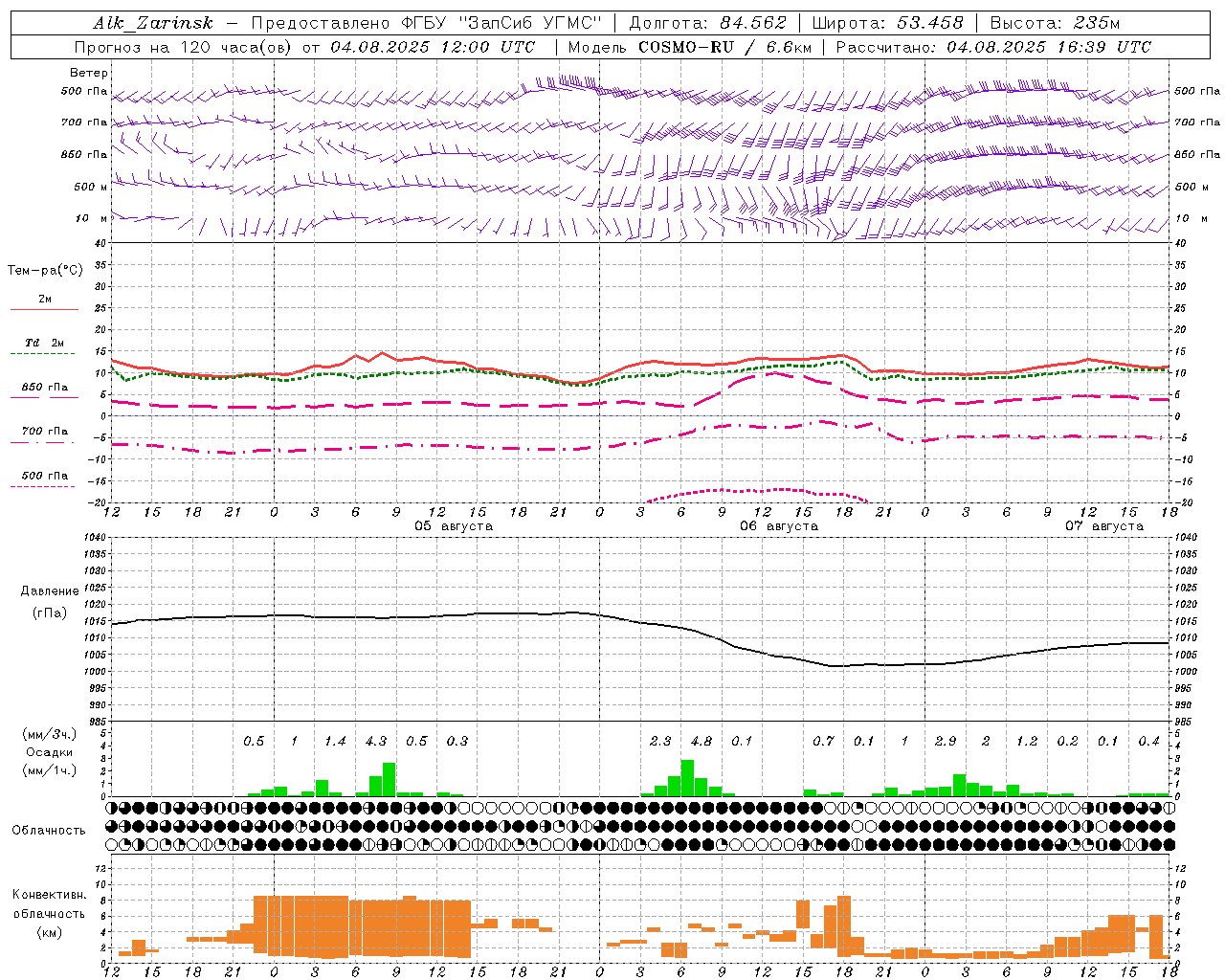This screenshot has width=1225, height=980.
Task: Click the precipitation total 4.3
Action: (x=376, y=741)
